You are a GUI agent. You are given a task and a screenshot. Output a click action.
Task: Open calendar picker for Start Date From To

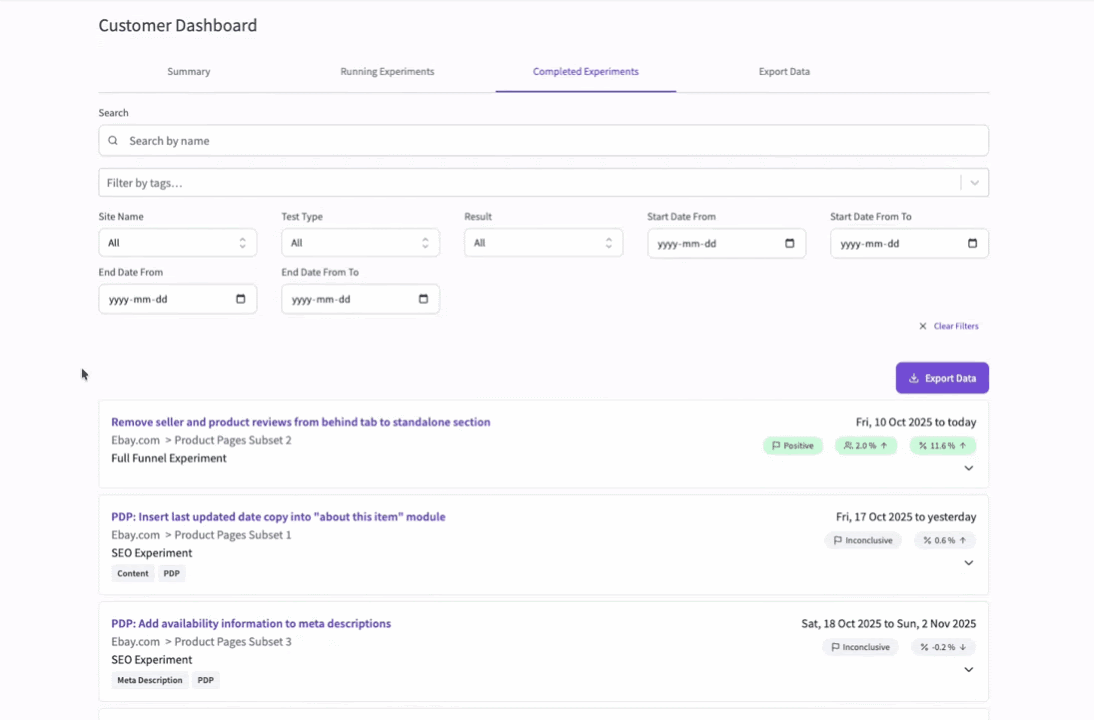click(972, 243)
